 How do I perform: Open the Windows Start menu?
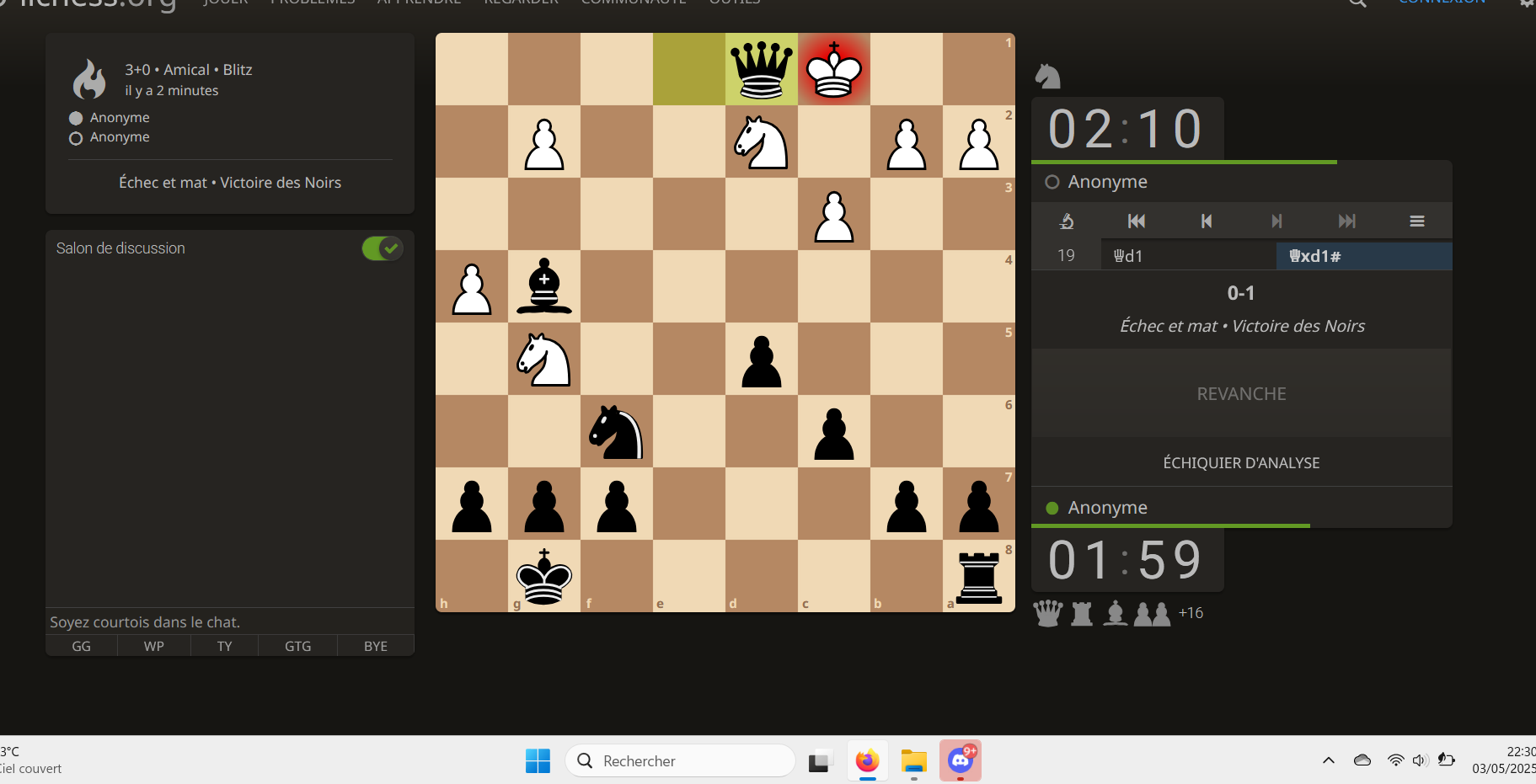[x=538, y=761]
